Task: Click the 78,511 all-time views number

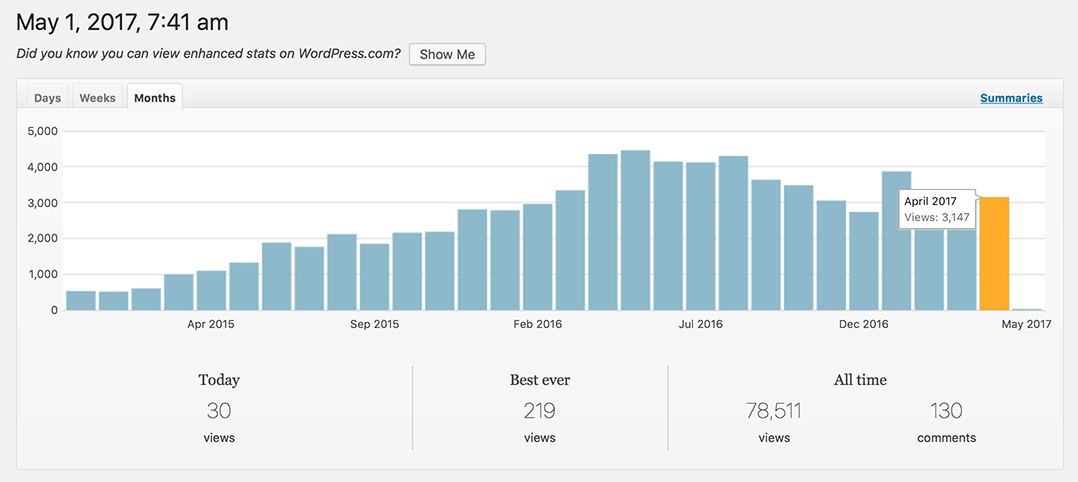Action: pos(774,411)
